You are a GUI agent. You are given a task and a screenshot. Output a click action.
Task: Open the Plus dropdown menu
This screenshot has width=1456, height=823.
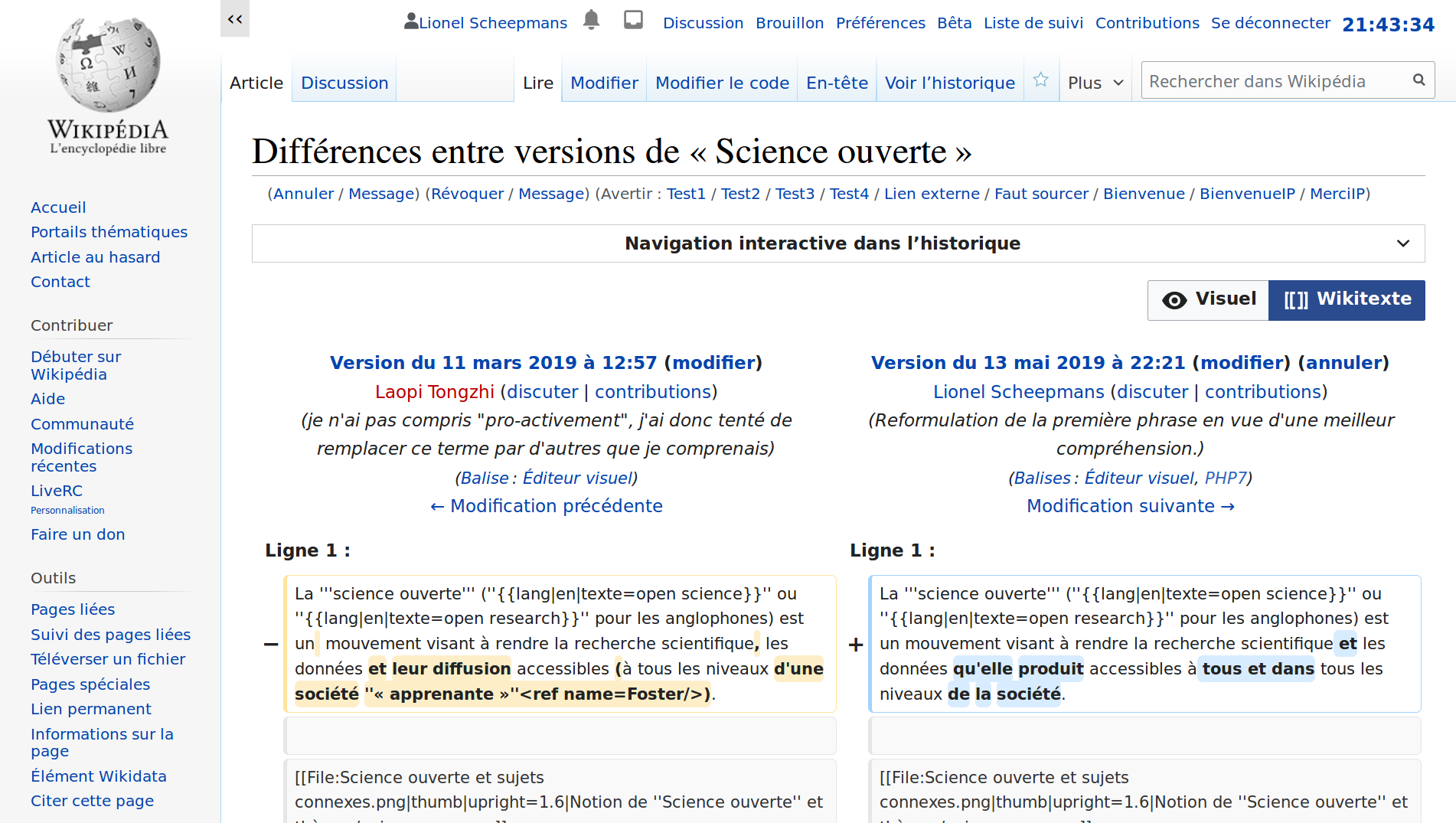tap(1095, 83)
